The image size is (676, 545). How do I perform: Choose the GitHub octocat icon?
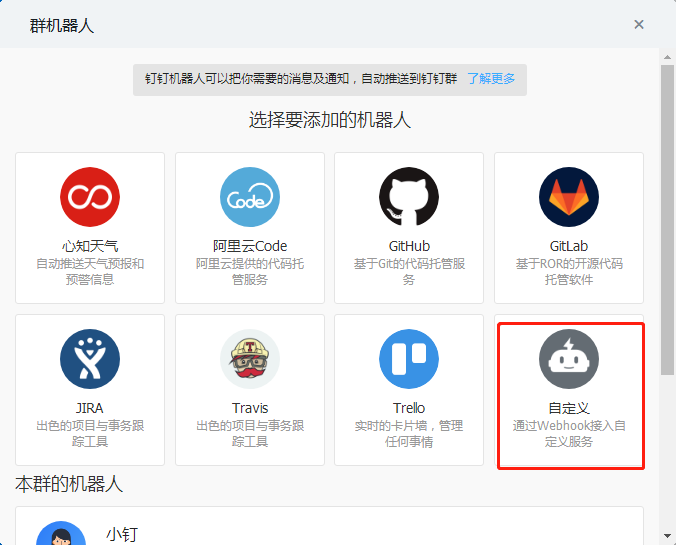409,197
